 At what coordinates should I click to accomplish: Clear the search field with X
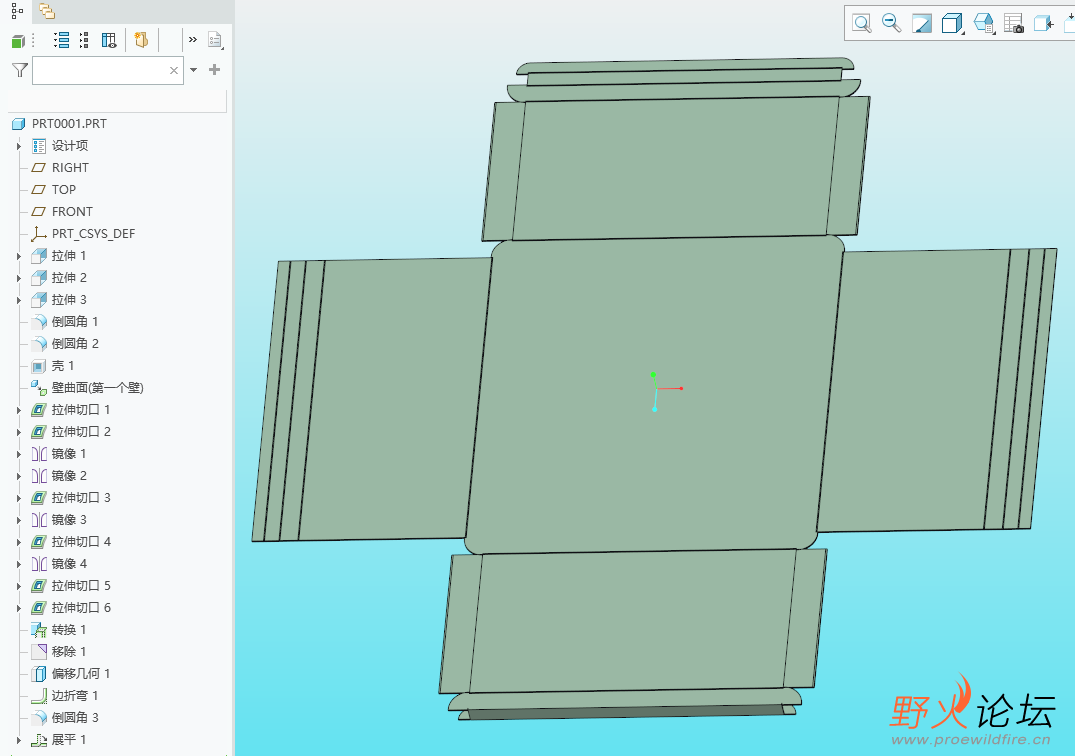tap(173, 70)
